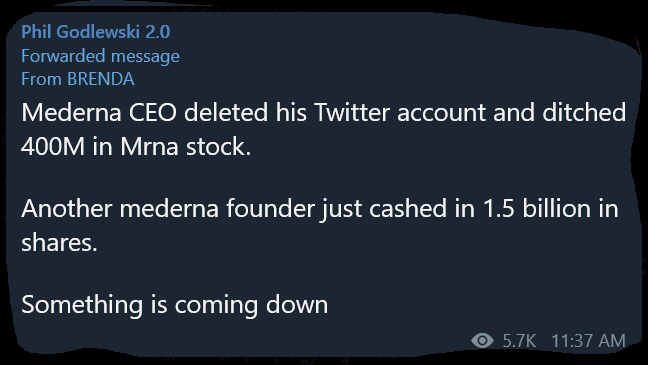This screenshot has height=365, width=648.
Task: Click the Something is coming down line
Action: [x=174, y=305]
